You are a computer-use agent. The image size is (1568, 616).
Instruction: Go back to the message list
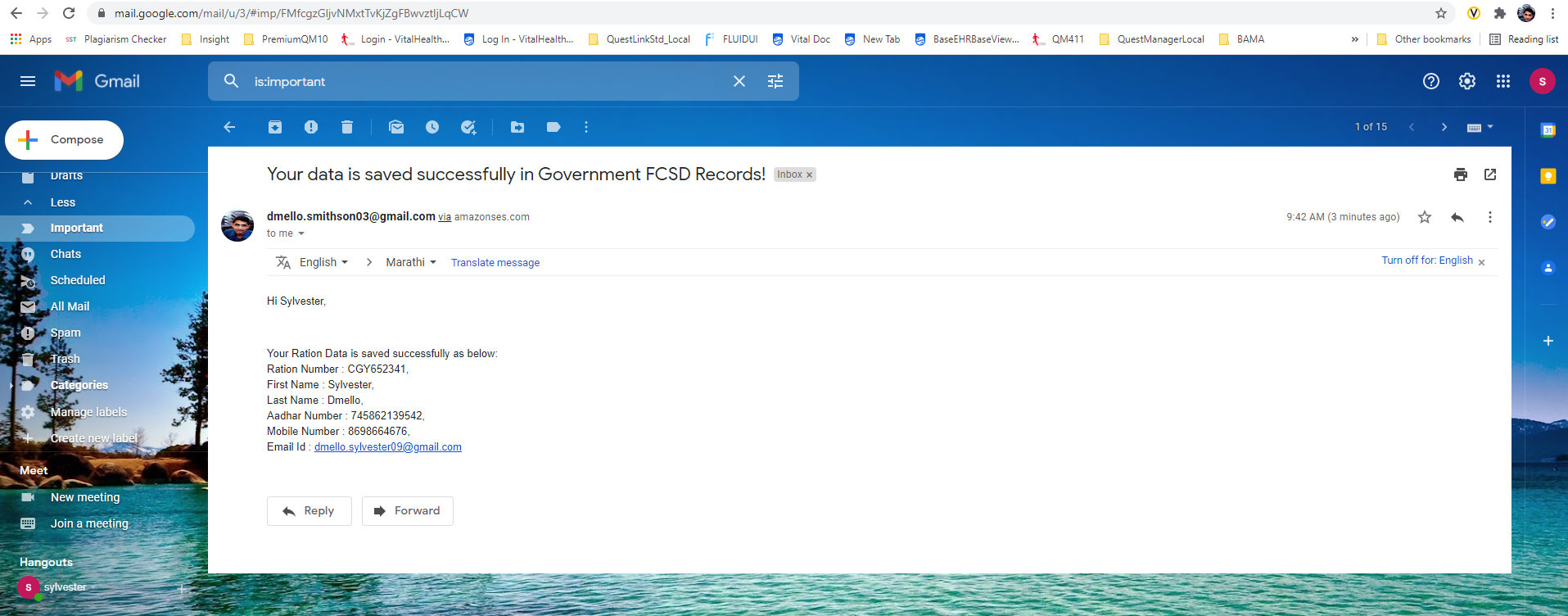point(229,127)
